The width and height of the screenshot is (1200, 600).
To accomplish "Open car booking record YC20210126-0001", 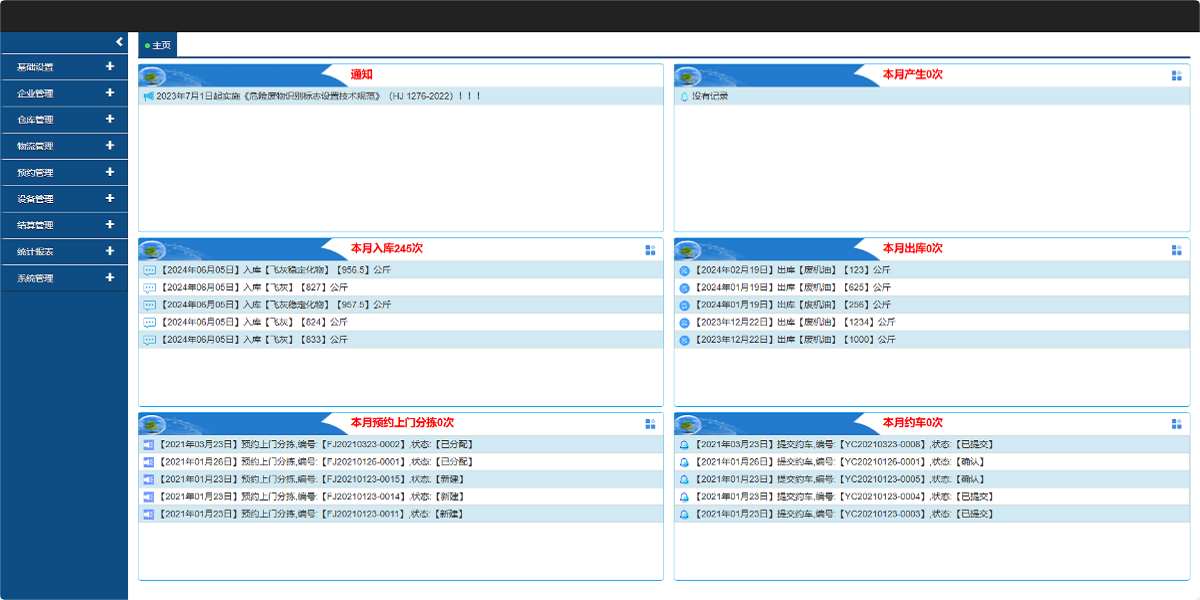I will 839,462.
